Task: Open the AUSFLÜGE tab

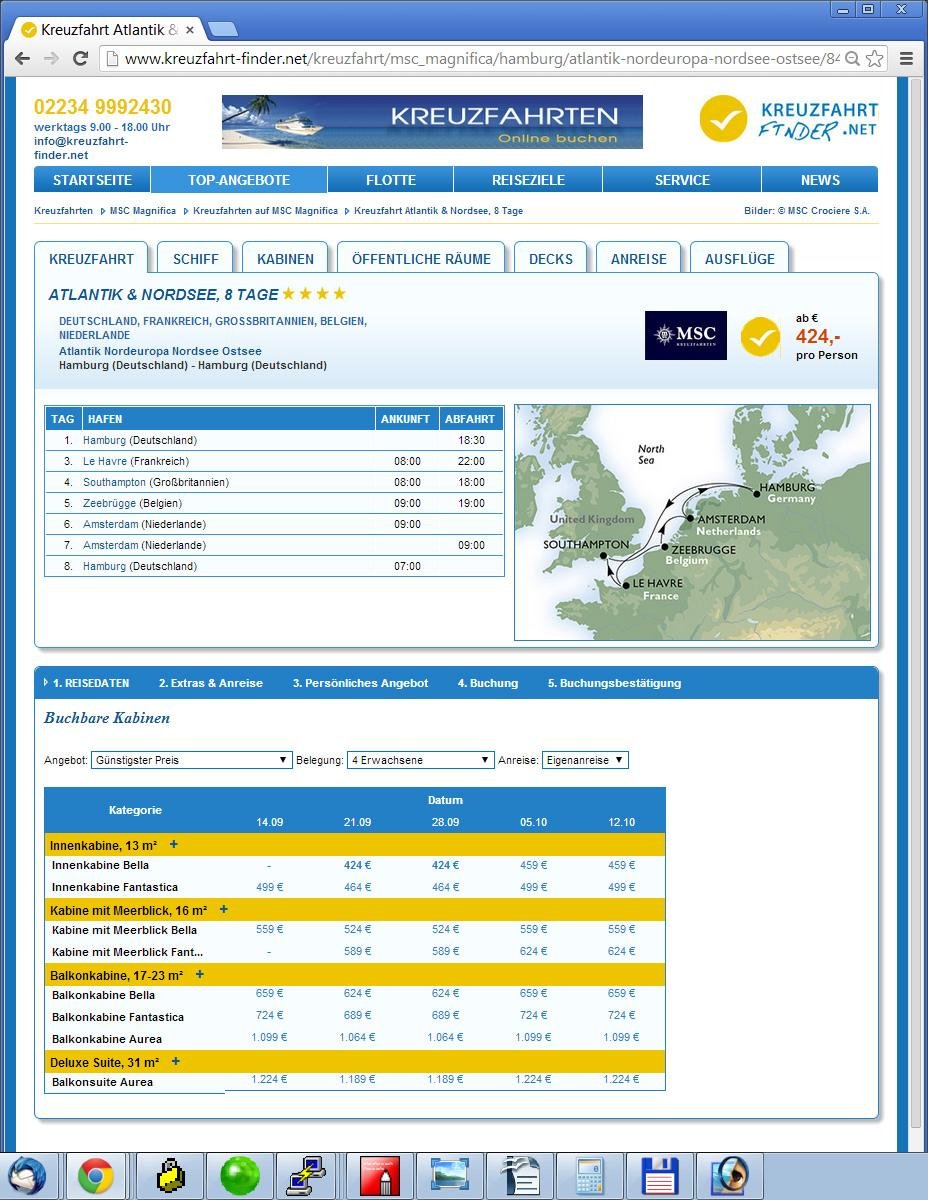Action: click(740, 258)
